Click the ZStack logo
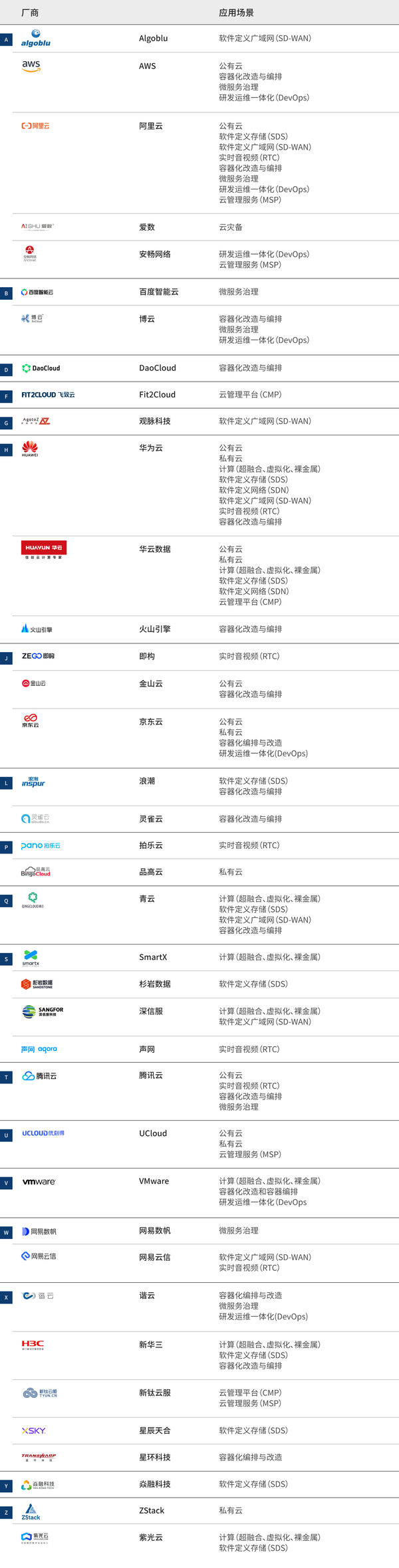The width and height of the screenshot is (399, 1568). click(31, 1512)
